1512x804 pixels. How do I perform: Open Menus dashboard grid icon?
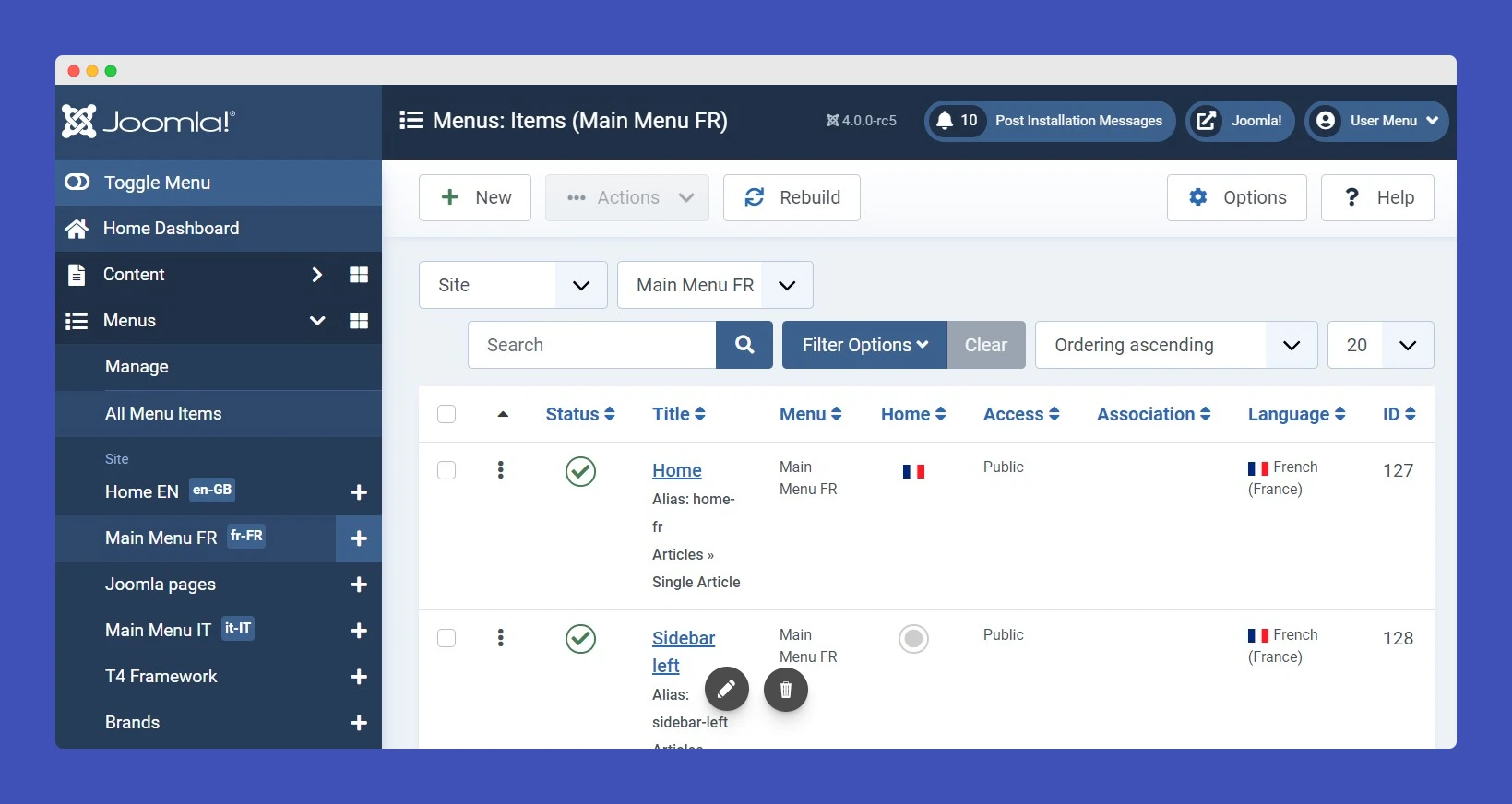click(359, 320)
